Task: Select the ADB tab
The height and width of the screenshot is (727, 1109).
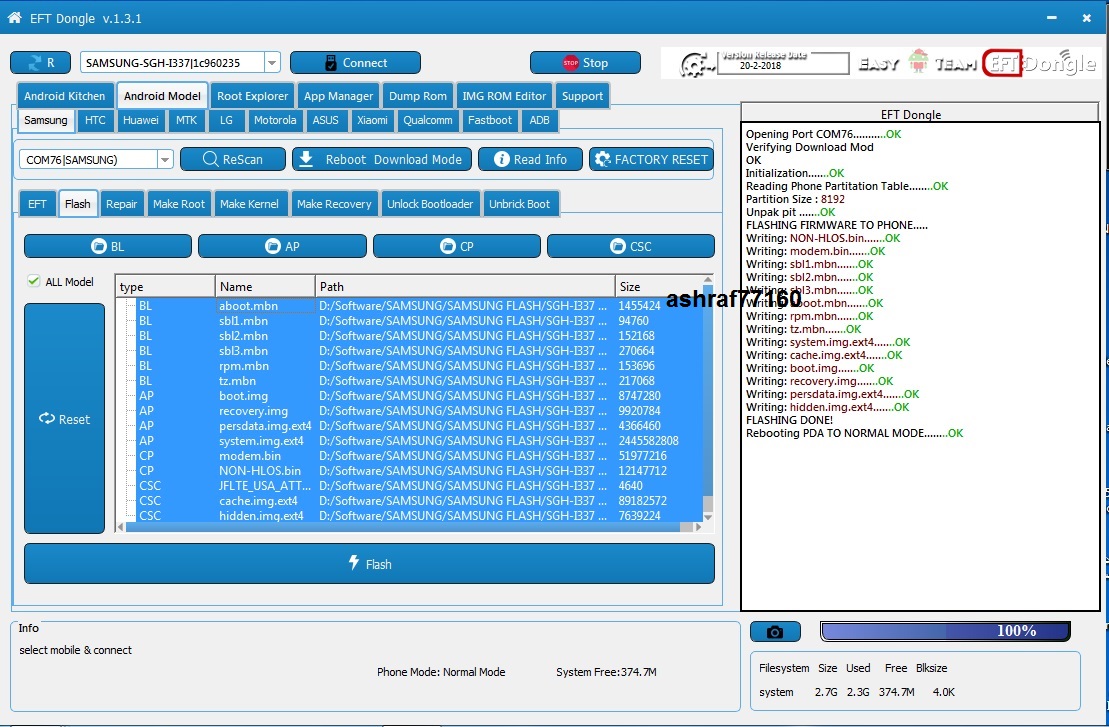Action: pyautogui.click(x=540, y=120)
